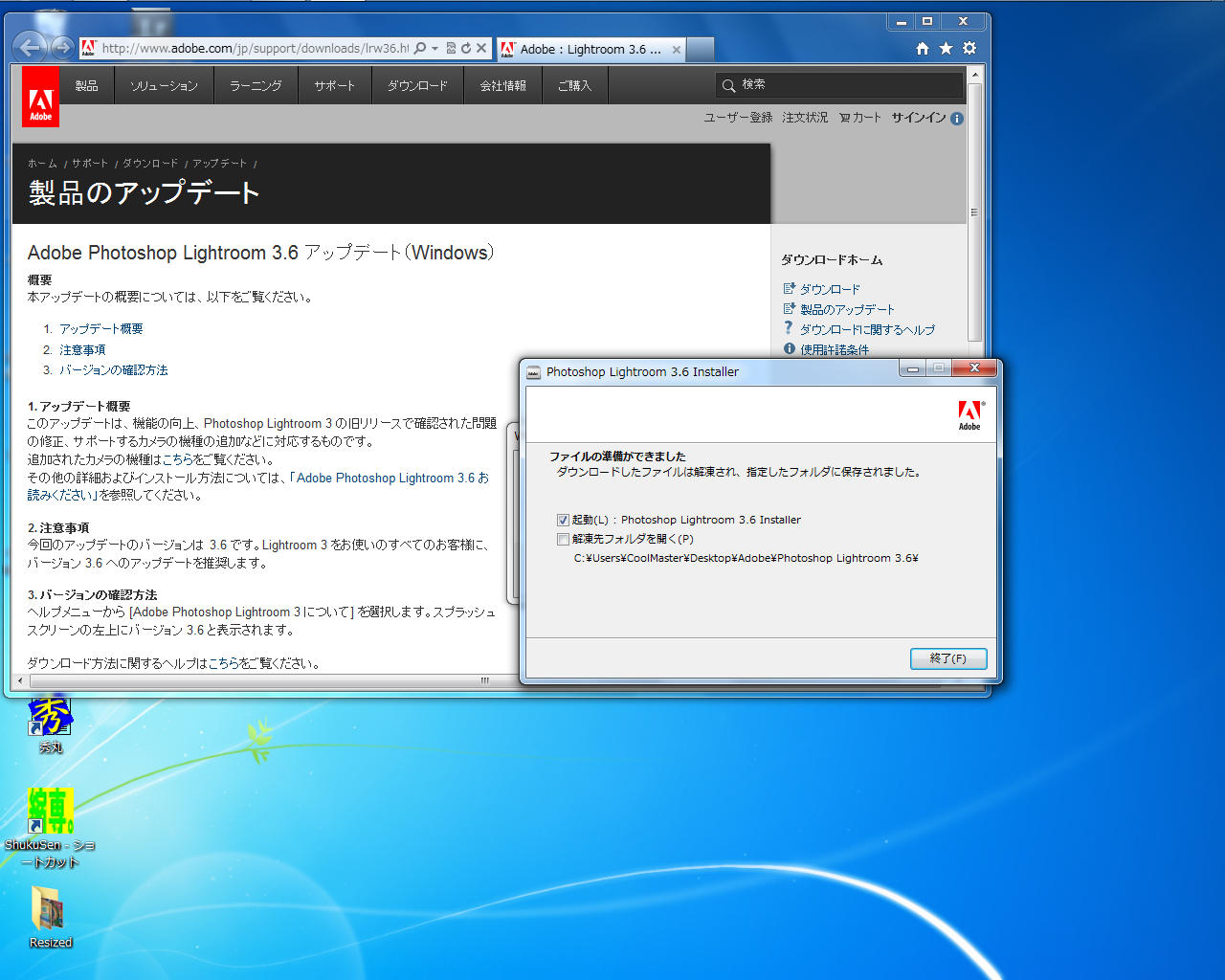Jump to 注意事項 list link
Image resolution: width=1225 pixels, height=980 pixels.
[x=82, y=349]
